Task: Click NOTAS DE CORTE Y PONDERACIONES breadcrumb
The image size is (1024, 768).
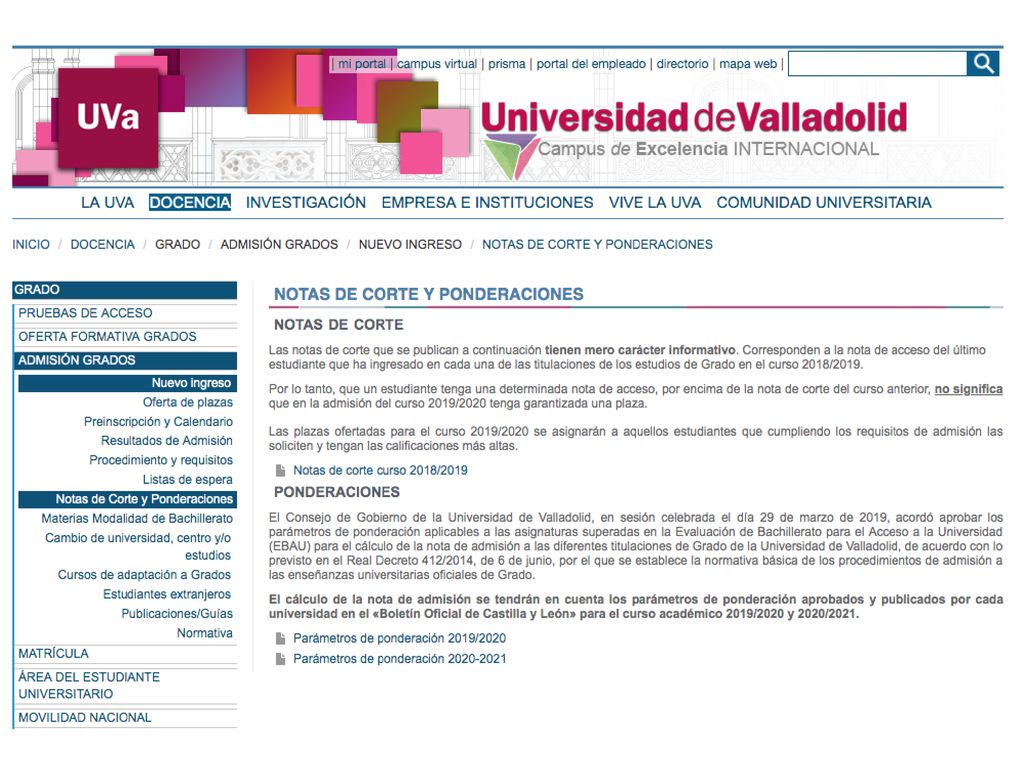Action: [x=598, y=244]
